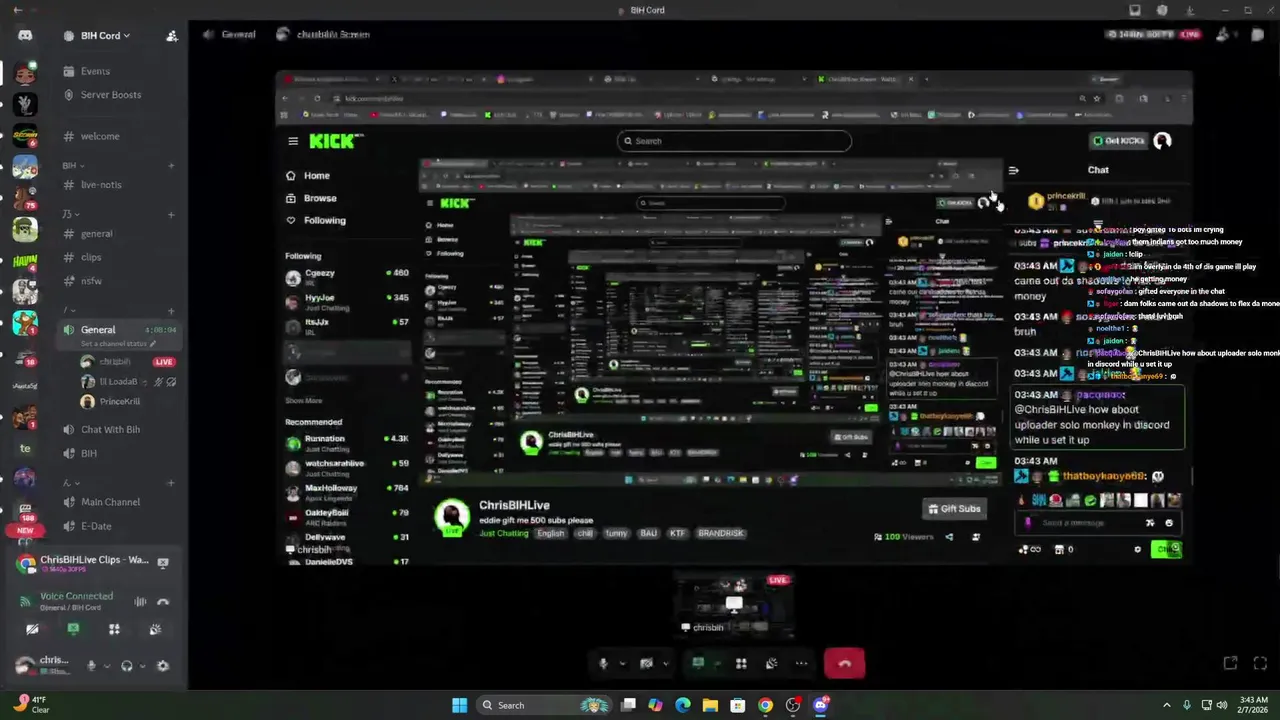The height and width of the screenshot is (720, 1280).
Task: Click the largest Kick search field
Action: coord(735,141)
